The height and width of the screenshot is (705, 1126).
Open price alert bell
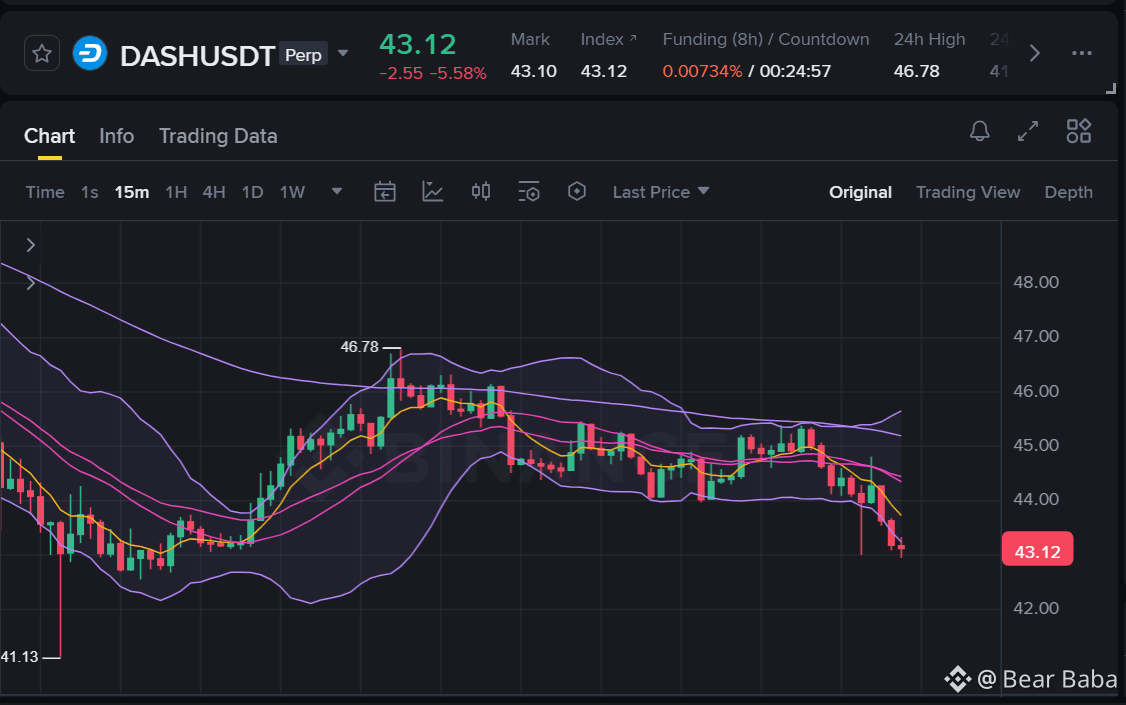coord(980,131)
